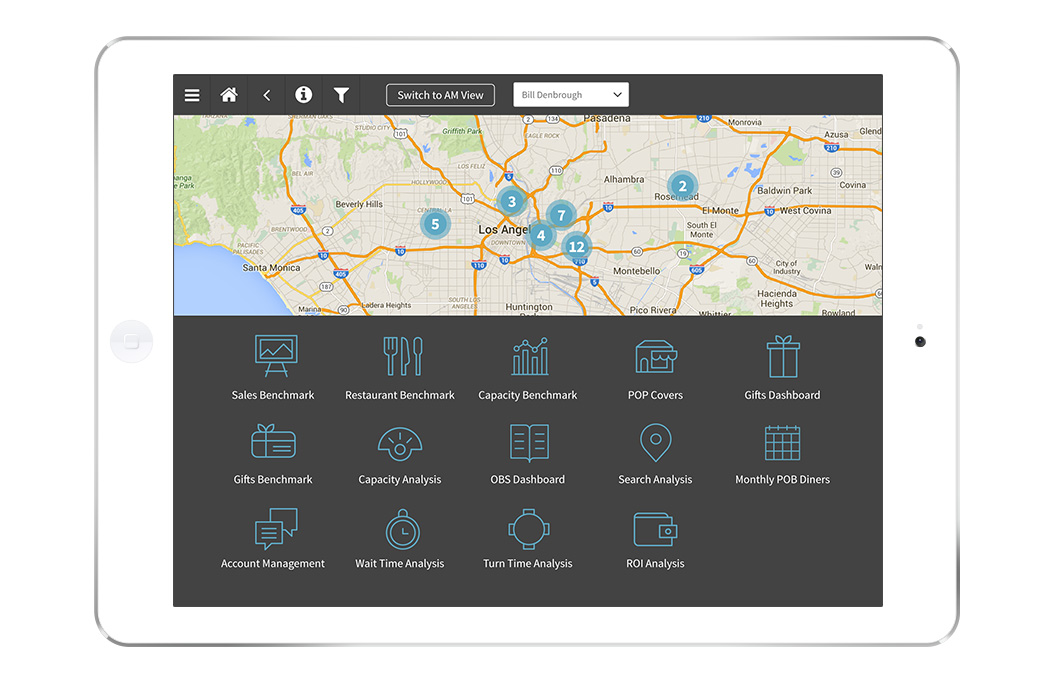Open the Monthly POB Diners calendar icon
The image size is (1060, 690).
782,443
